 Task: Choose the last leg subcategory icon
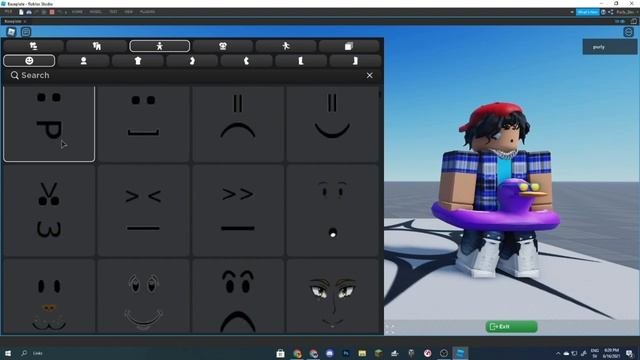click(355, 61)
